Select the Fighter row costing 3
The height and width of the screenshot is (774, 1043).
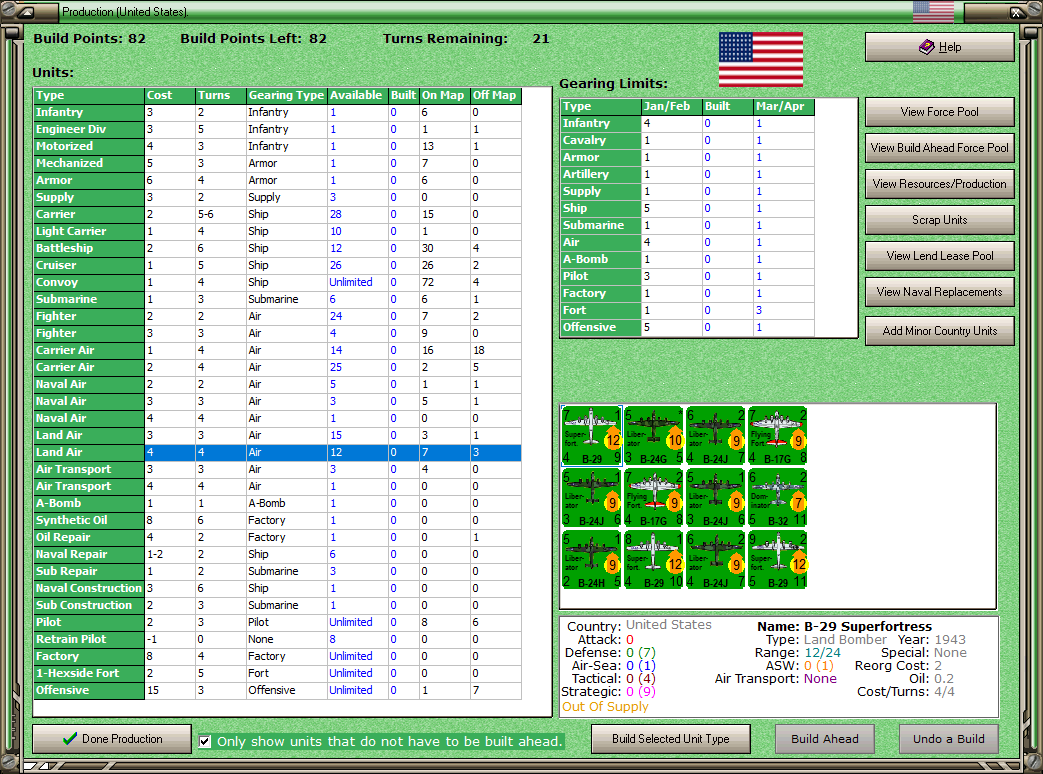point(277,333)
